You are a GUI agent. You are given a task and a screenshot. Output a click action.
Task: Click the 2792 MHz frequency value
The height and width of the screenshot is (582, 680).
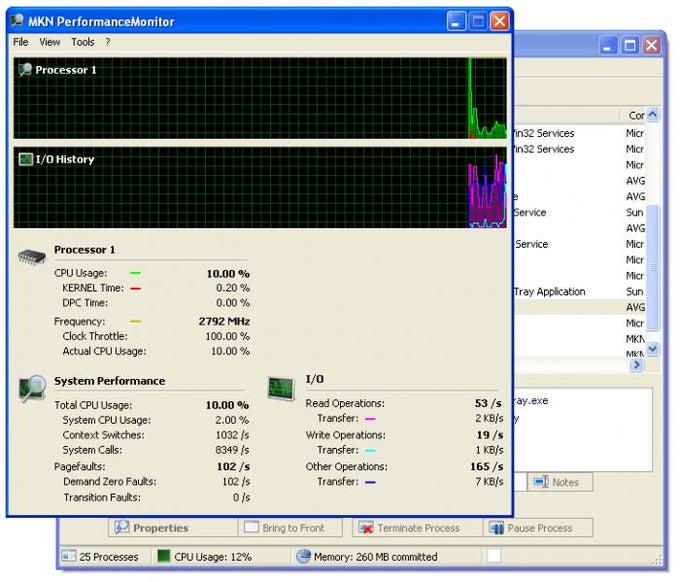(x=224, y=321)
